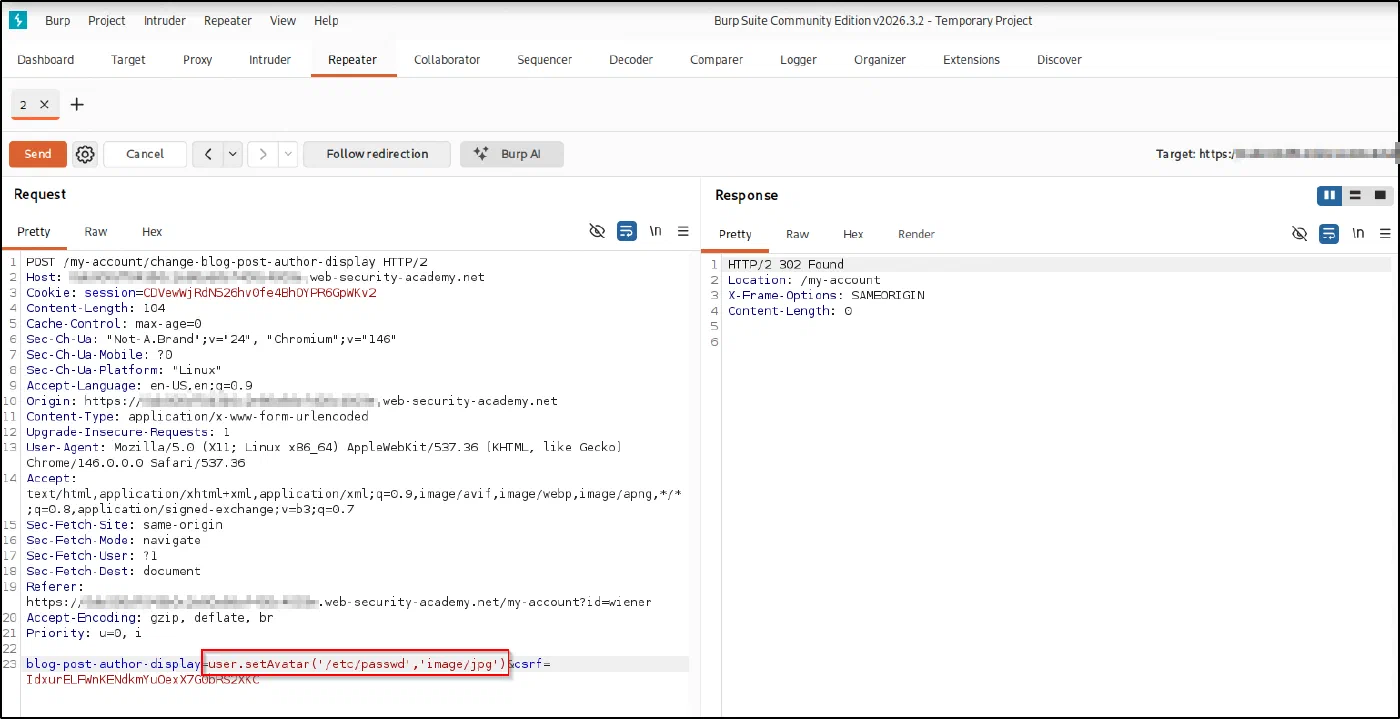Click the Cancel button
The image size is (1400, 719).
[145, 154]
